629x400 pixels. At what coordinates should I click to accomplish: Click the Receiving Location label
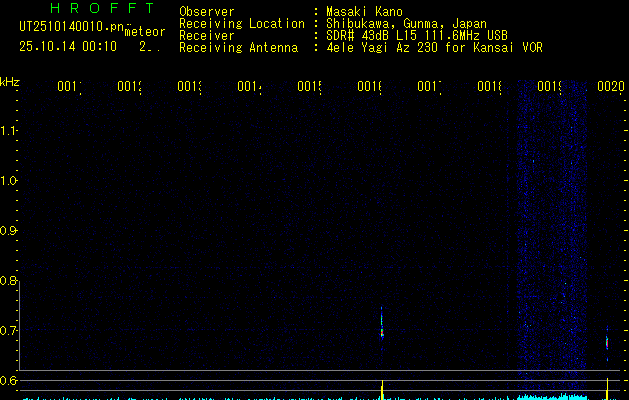[x=242, y=24]
